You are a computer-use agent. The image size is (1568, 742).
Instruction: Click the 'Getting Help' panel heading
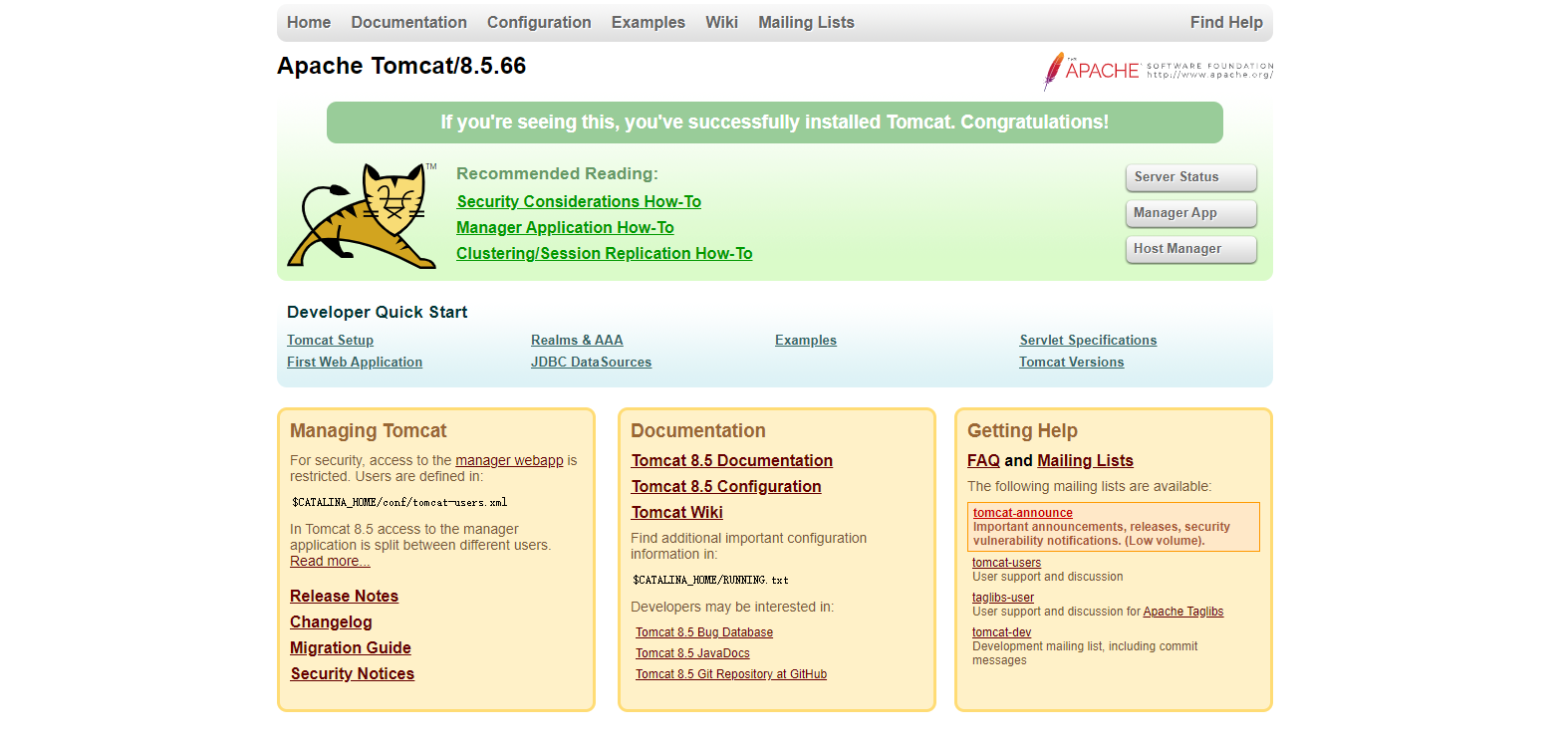pyautogui.click(x=1022, y=431)
